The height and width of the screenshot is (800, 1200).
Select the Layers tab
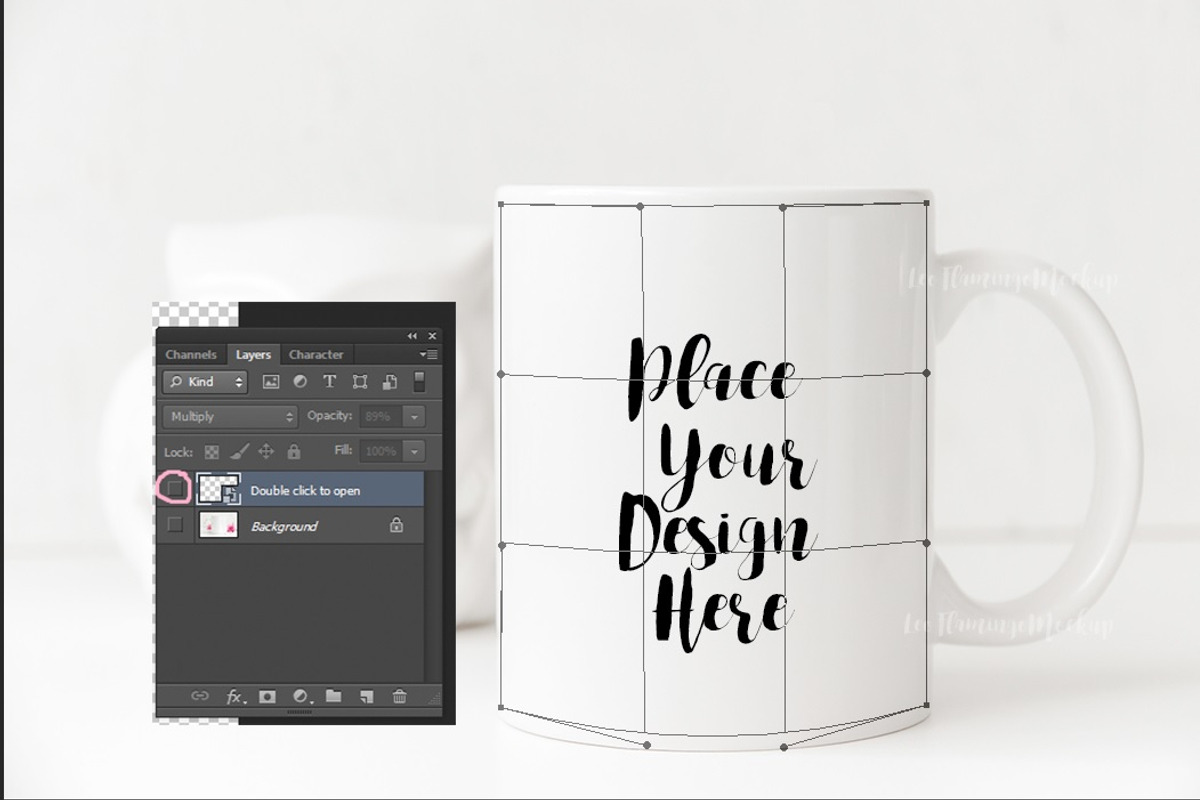[253, 354]
